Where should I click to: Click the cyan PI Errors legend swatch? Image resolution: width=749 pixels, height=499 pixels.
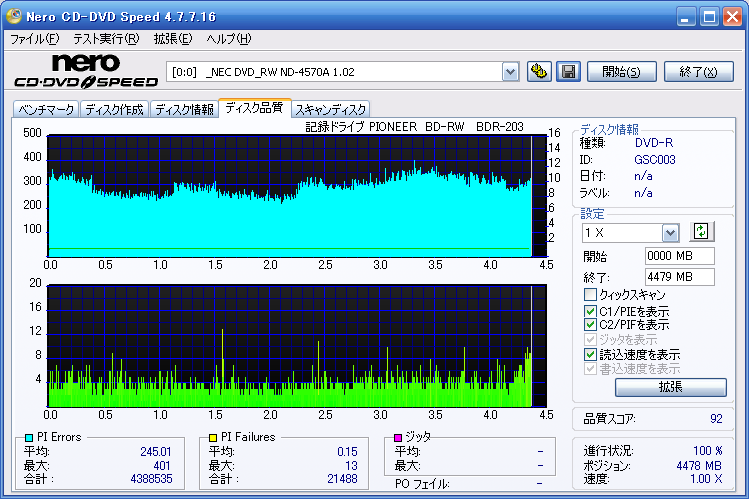coord(29,437)
